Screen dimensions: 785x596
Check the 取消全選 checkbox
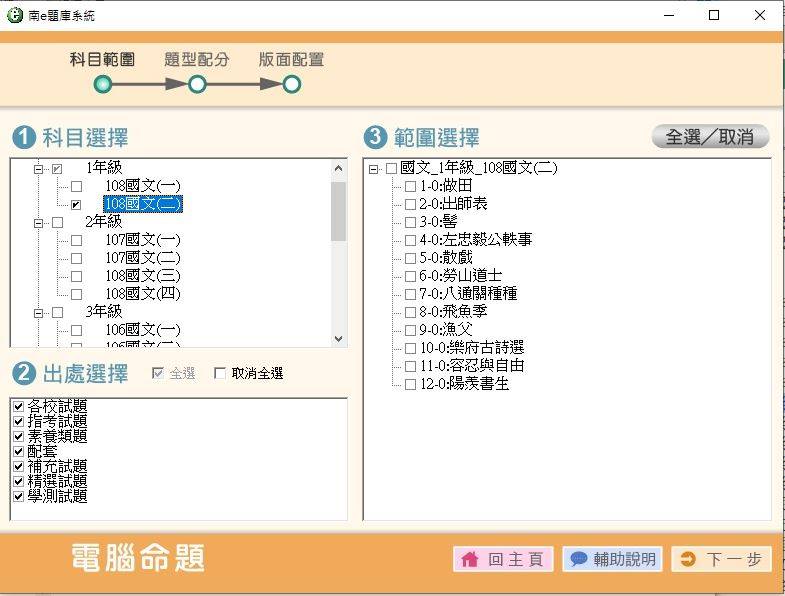[x=219, y=373]
